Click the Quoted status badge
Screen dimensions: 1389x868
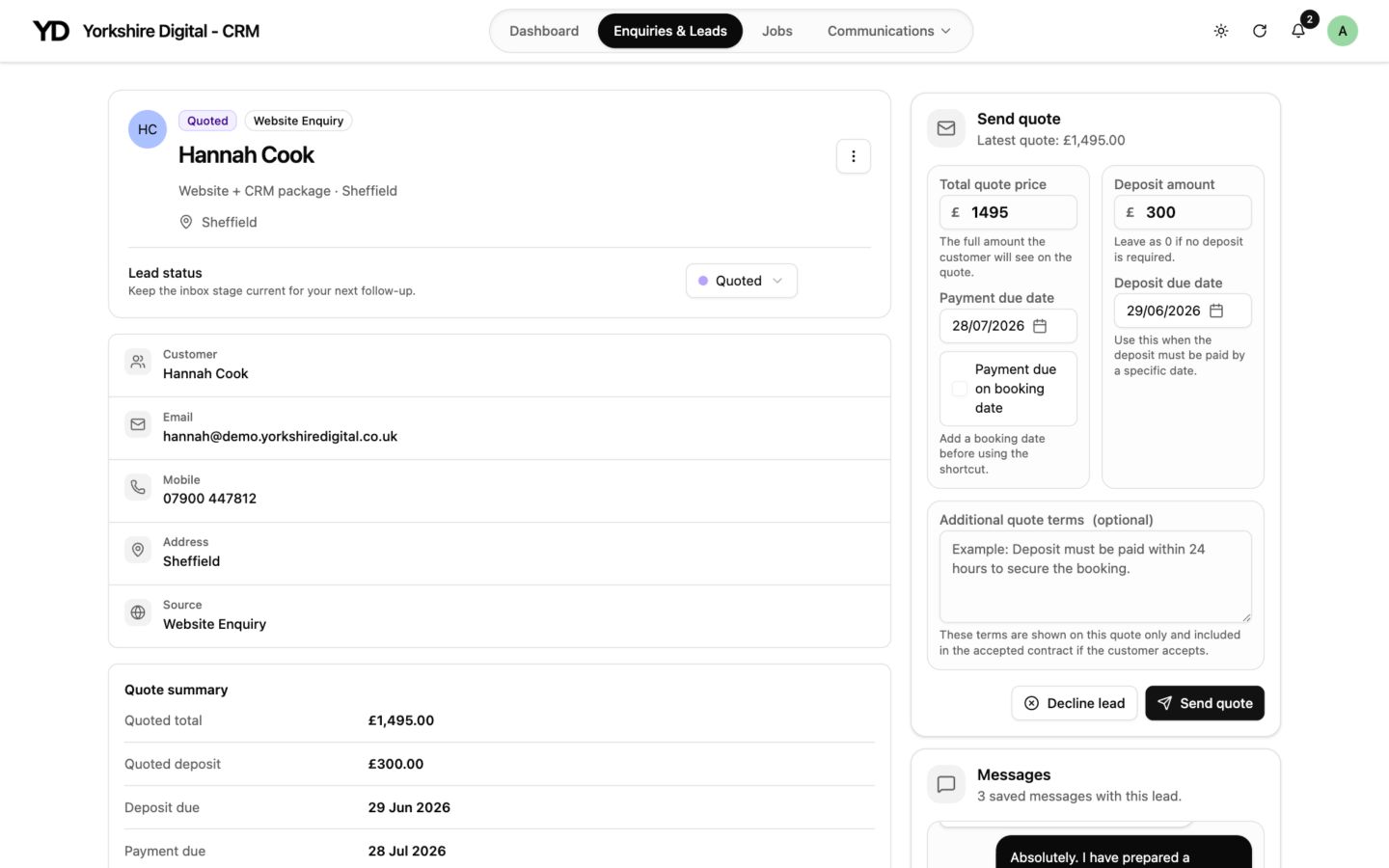point(207,121)
